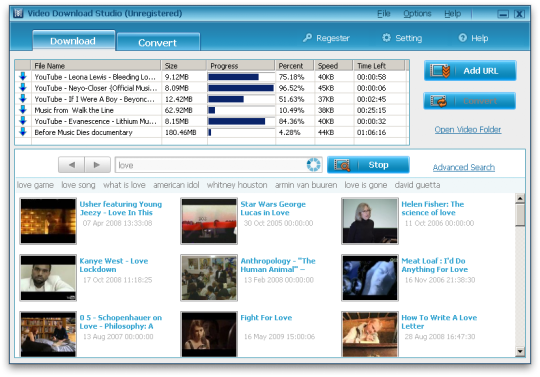Viewport: 540px width, 377px height.
Task: Open the Kanye West Love Lockdown thumbnail
Action: coord(48,278)
